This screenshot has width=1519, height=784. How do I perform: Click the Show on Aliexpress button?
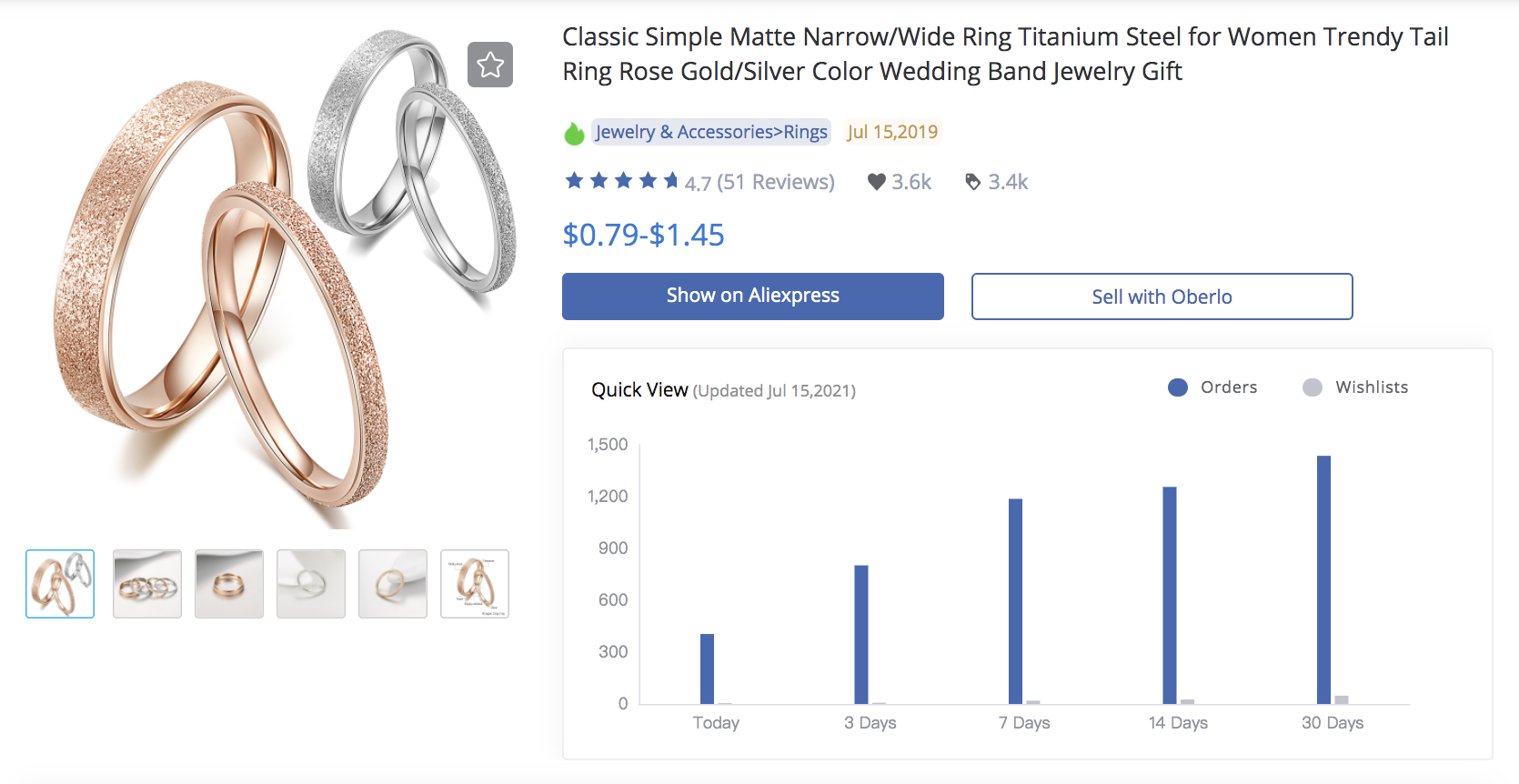coord(752,296)
